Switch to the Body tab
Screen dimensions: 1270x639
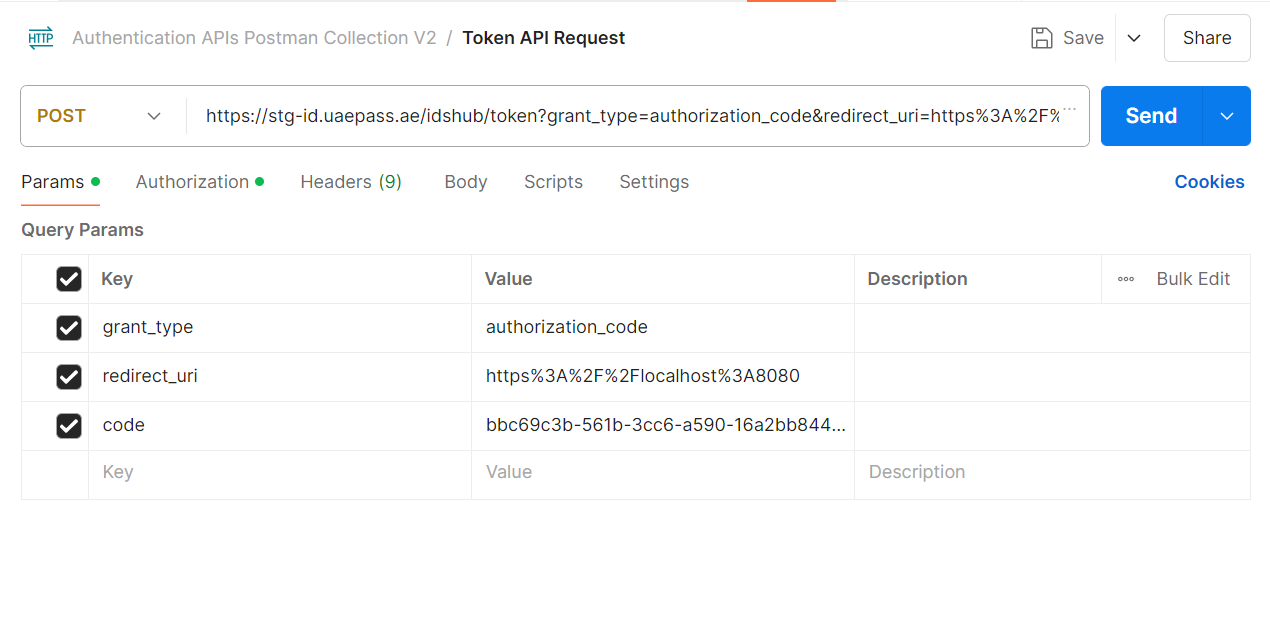click(465, 182)
